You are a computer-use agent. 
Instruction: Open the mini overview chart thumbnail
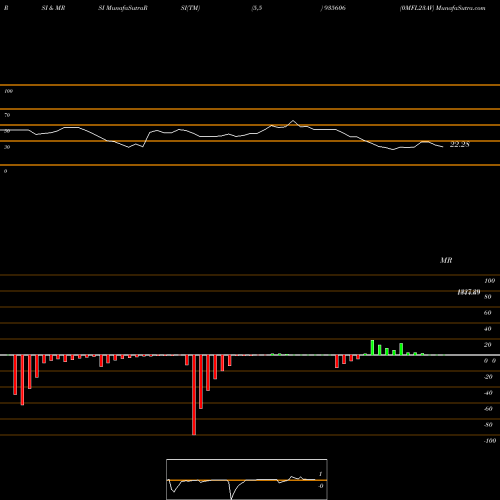[247, 479]
